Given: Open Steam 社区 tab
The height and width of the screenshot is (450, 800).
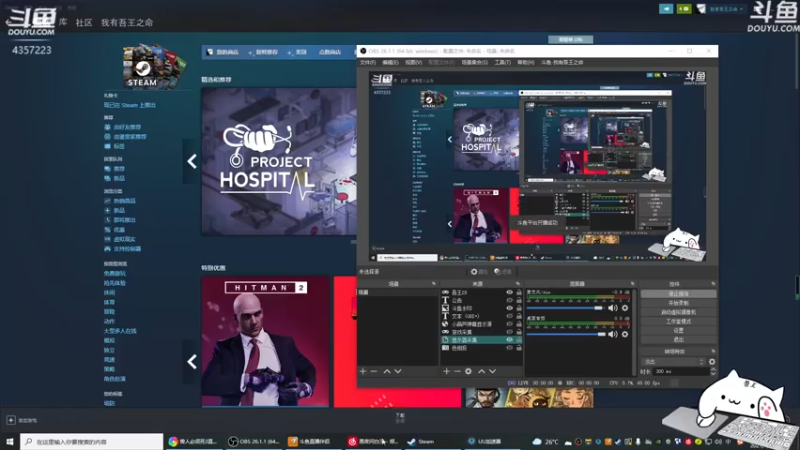Looking at the screenshot, I should click(84, 22).
